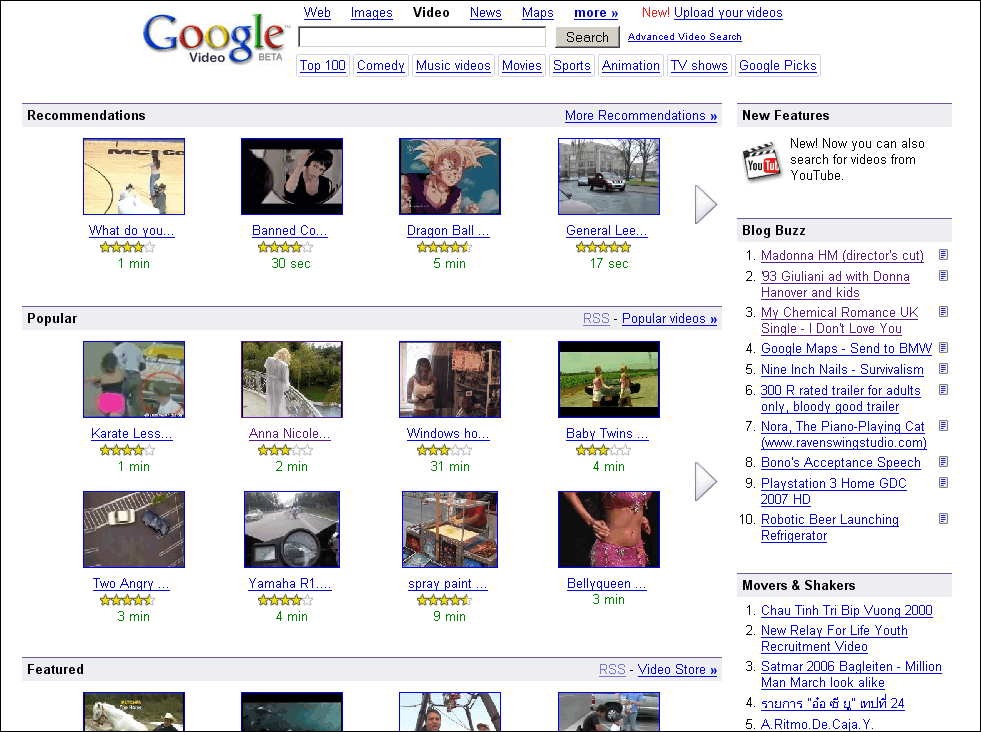The width and height of the screenshot is (981, 732).
Task: Open blog post icon beside Nine Inch Nails
Action: click(943, 369)
